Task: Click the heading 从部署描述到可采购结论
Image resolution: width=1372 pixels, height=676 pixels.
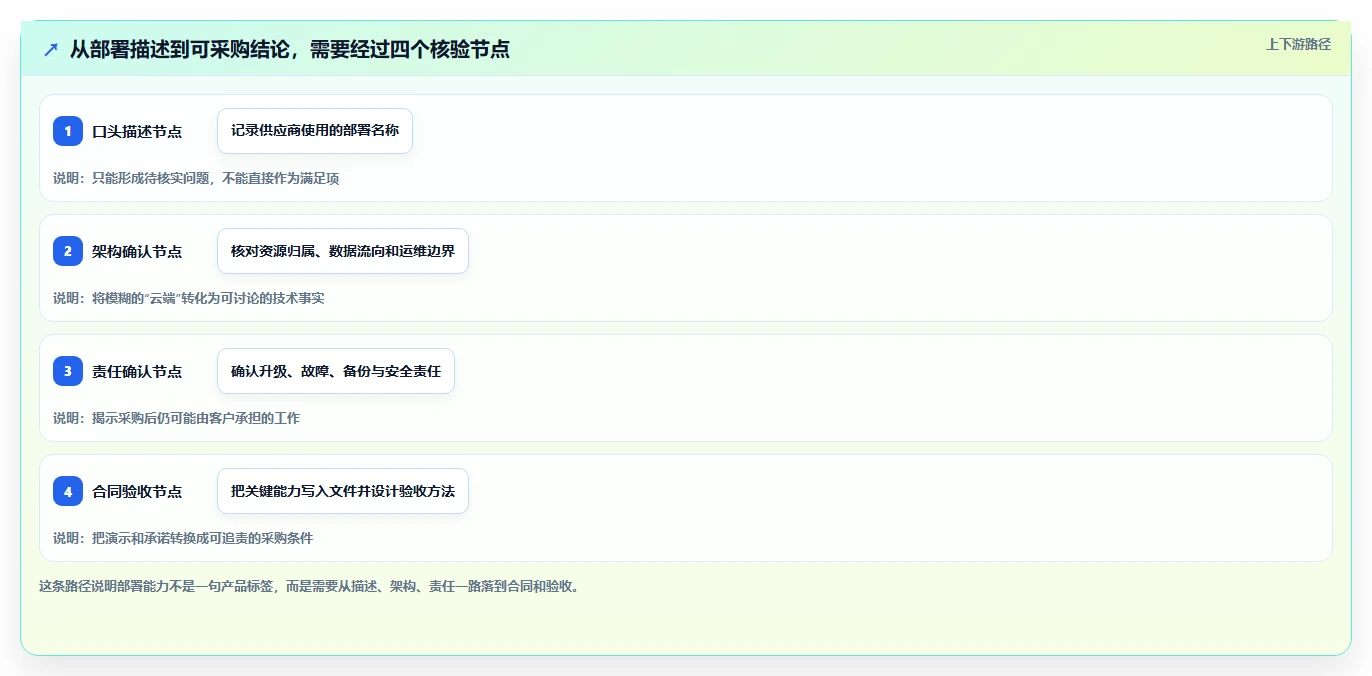Action: coord(290,49)
